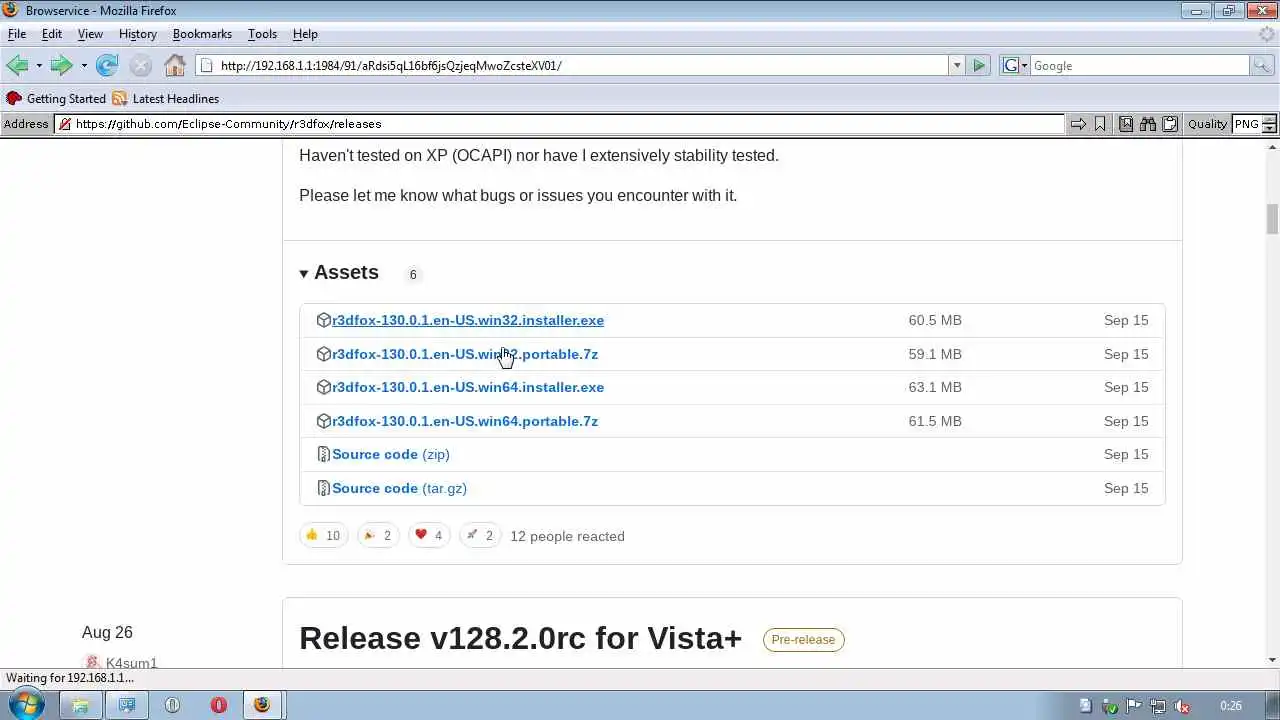Image resolution: width=1280 pixels, height=720 pixels.
Task: Click the thumbs up reaction
Action: coord(324,536)
